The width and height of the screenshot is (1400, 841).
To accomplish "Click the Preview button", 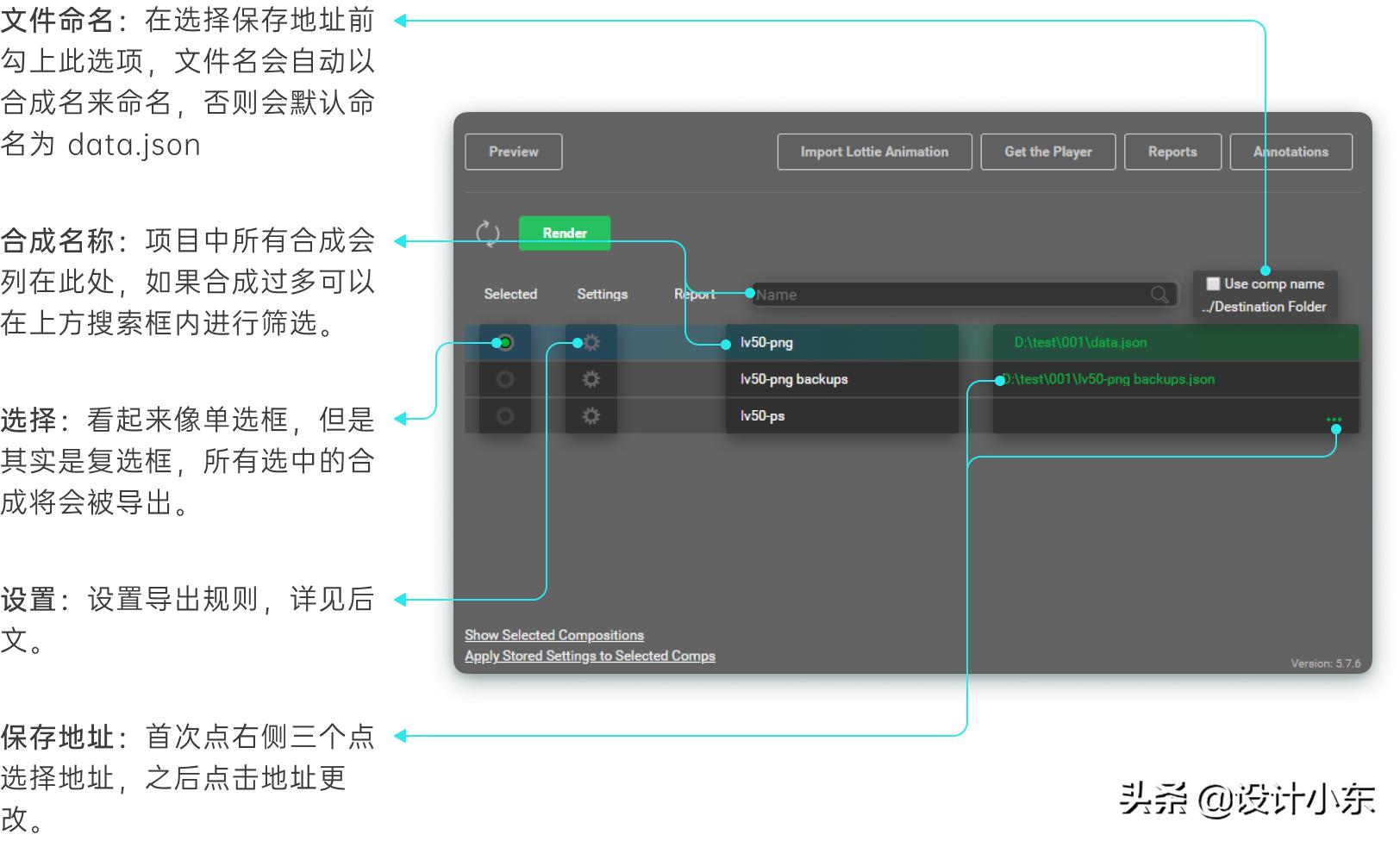I will click(x=514, y=152).
